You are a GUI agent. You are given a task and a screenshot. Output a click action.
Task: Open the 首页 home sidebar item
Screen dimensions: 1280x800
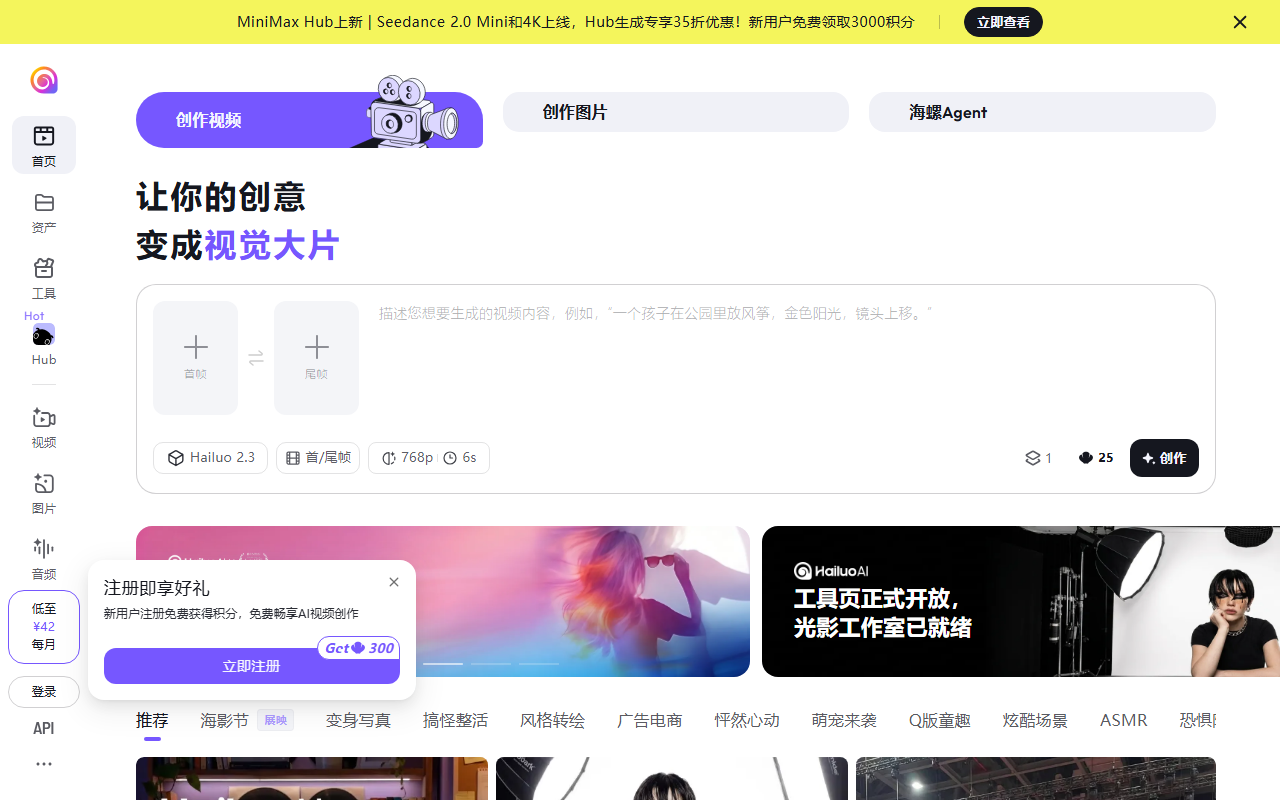(x=44, y=145)
